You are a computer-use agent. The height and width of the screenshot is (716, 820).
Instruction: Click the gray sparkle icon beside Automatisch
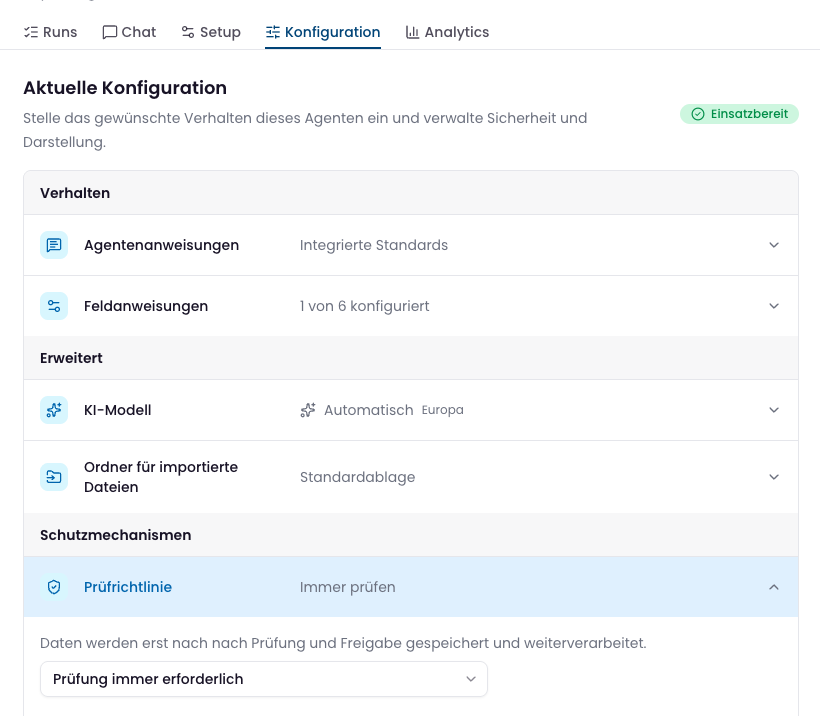(308, 410)
